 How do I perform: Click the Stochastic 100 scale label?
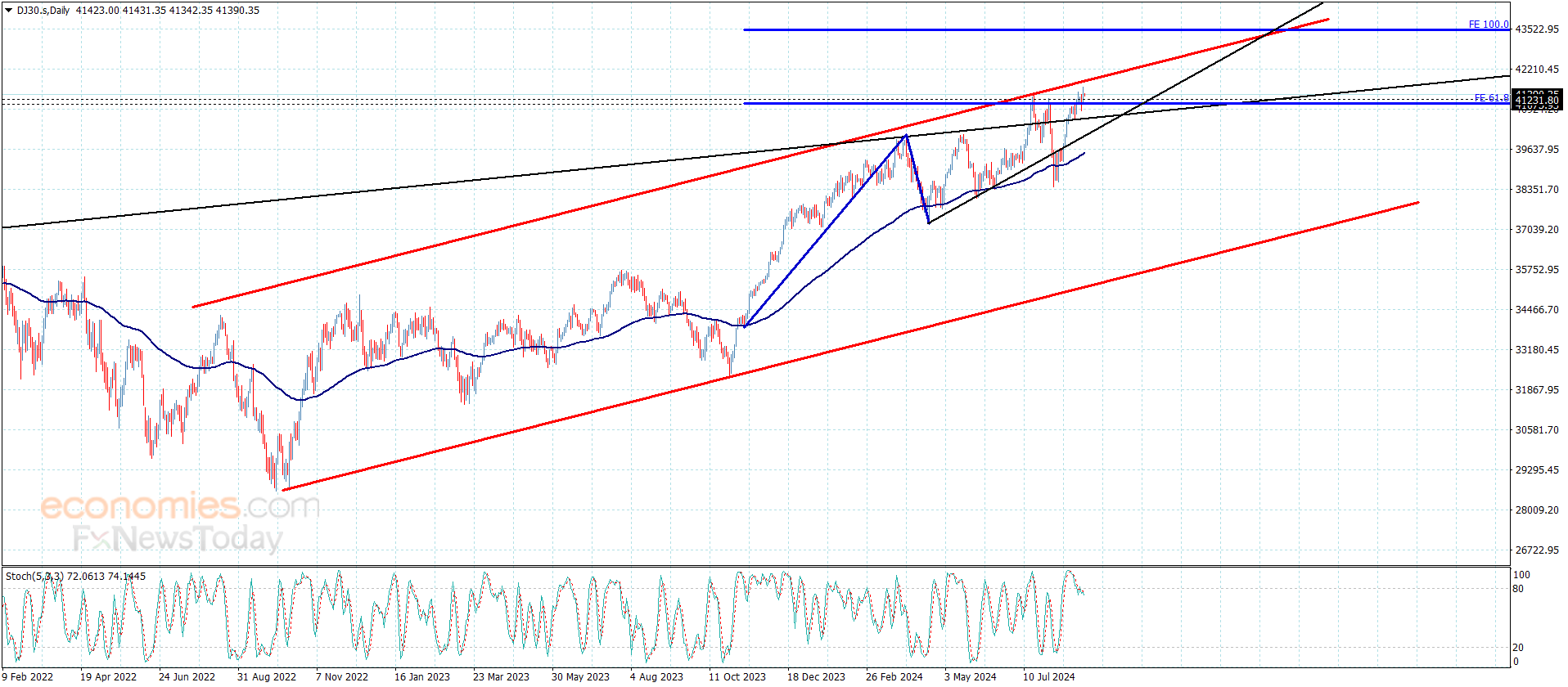[1521, 575]
